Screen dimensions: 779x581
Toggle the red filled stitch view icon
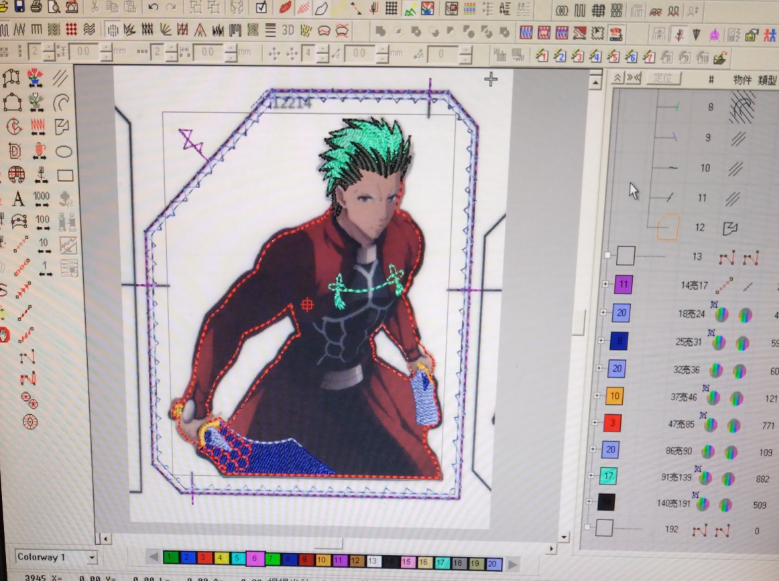285,7
